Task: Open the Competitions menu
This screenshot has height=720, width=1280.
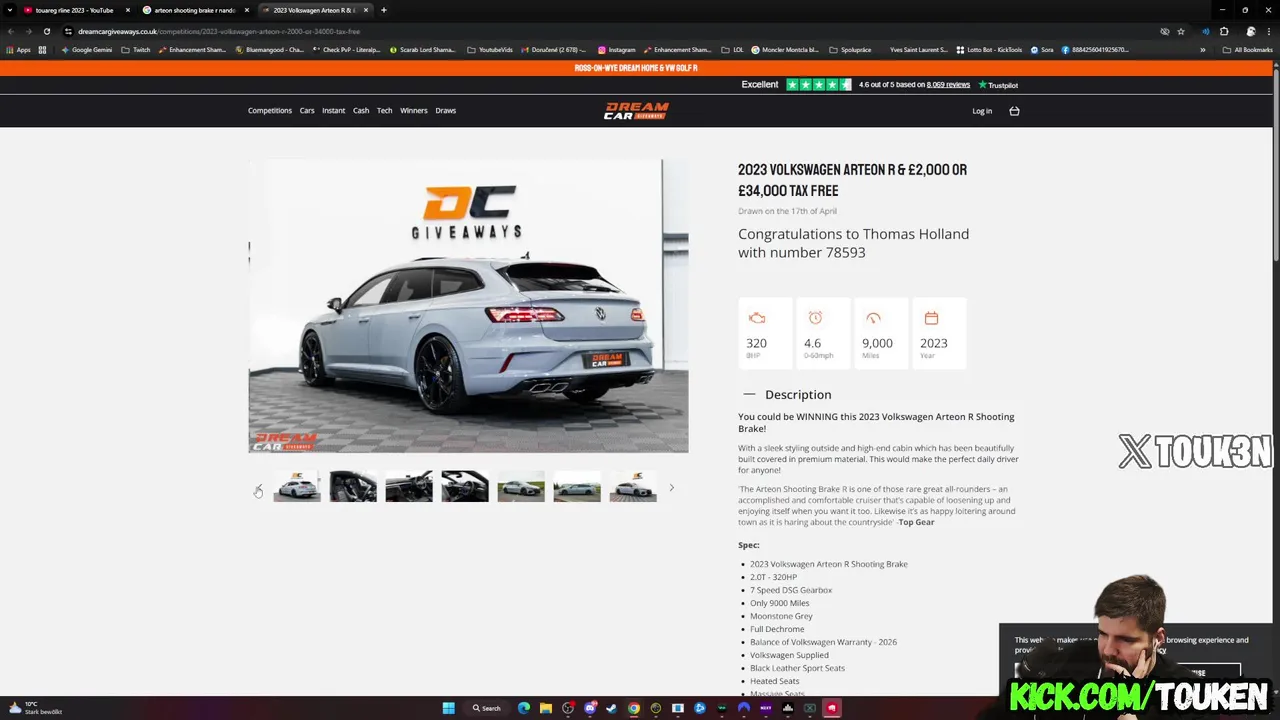Action: click(270, 111)
